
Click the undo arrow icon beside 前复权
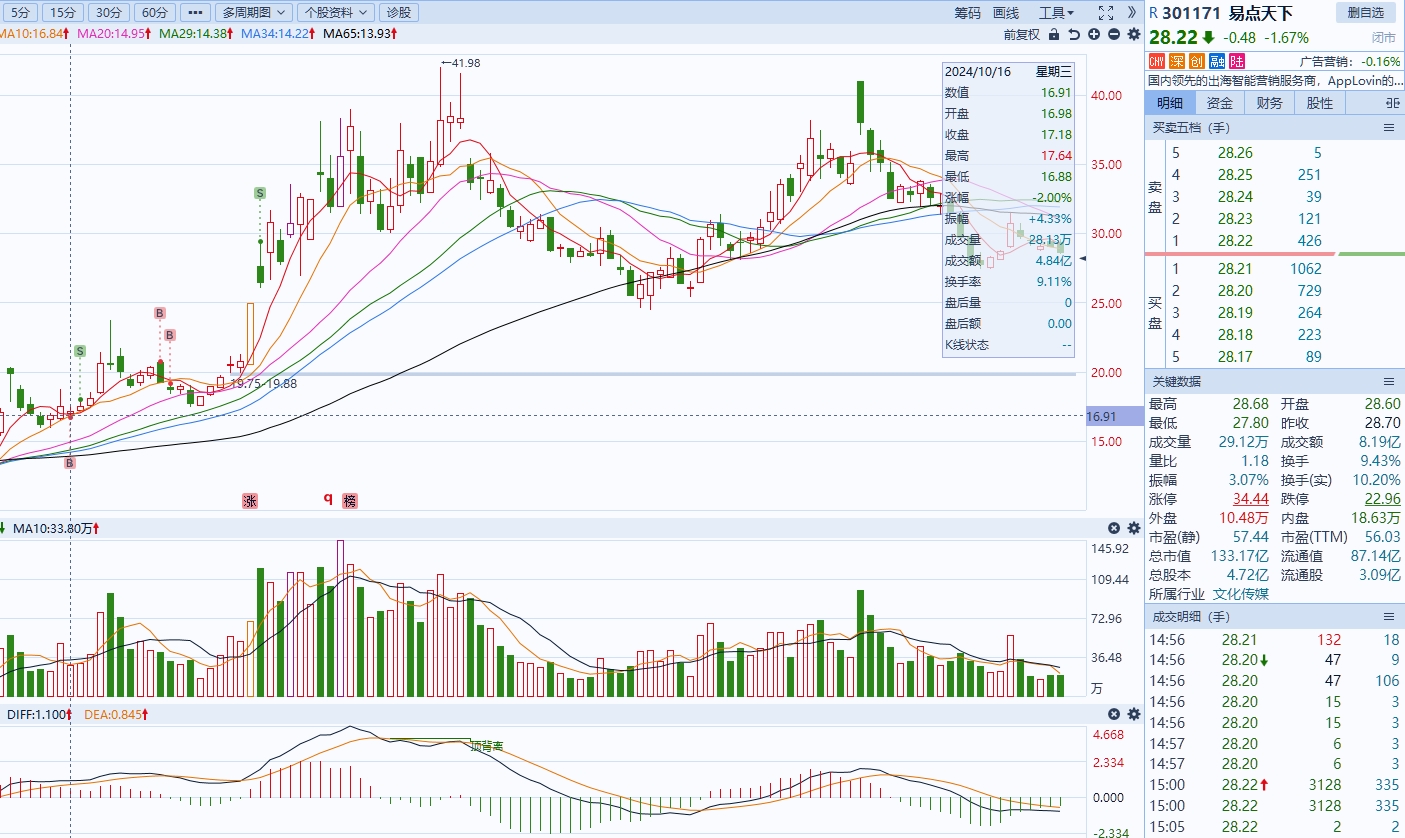[1074, 34]
